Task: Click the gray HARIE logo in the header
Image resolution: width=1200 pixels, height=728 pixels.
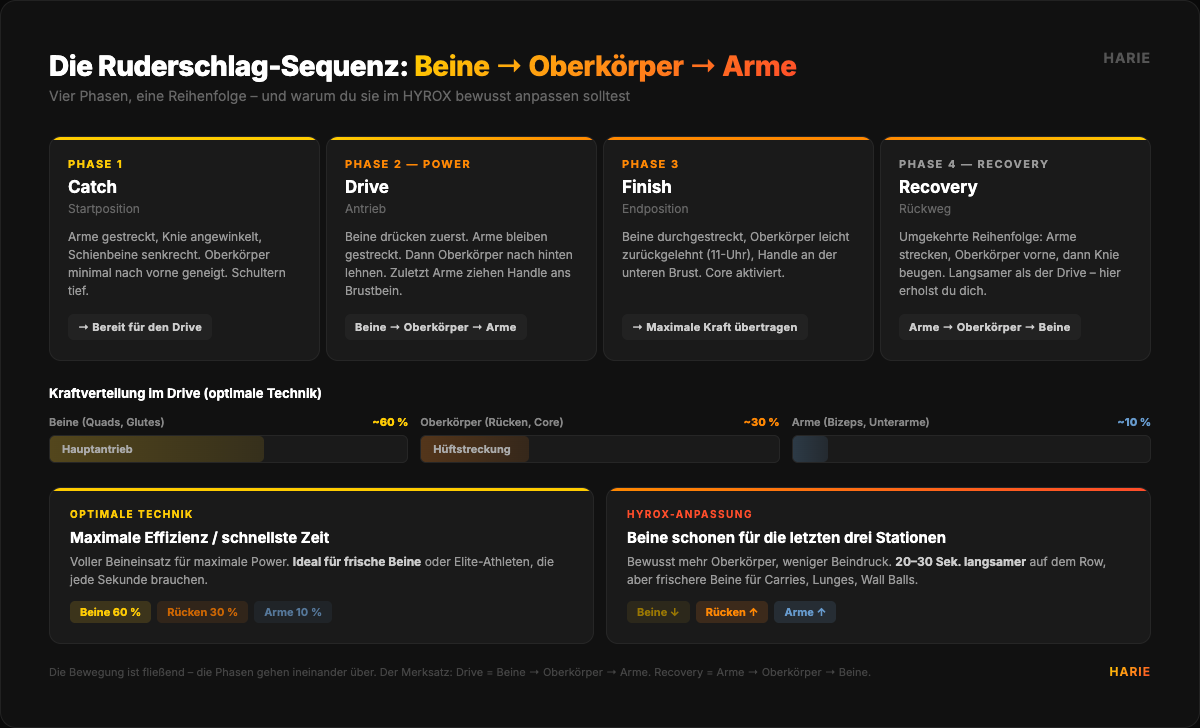Action: pos(1126,58)
